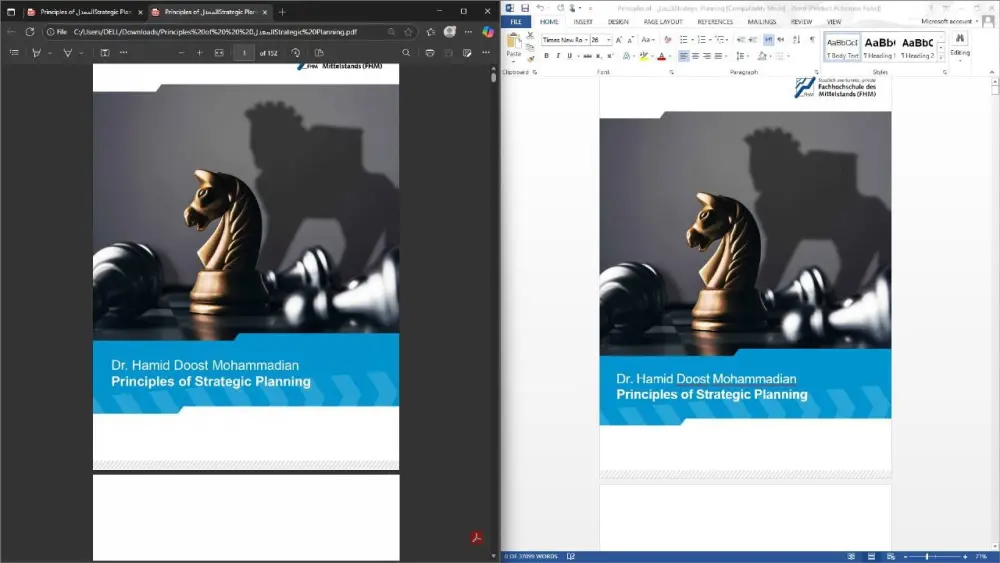Image resolution: width=1000 pixels, height=563 pixels.
Task: Switch PDF page view layout
Action: [x=319, y=53]
